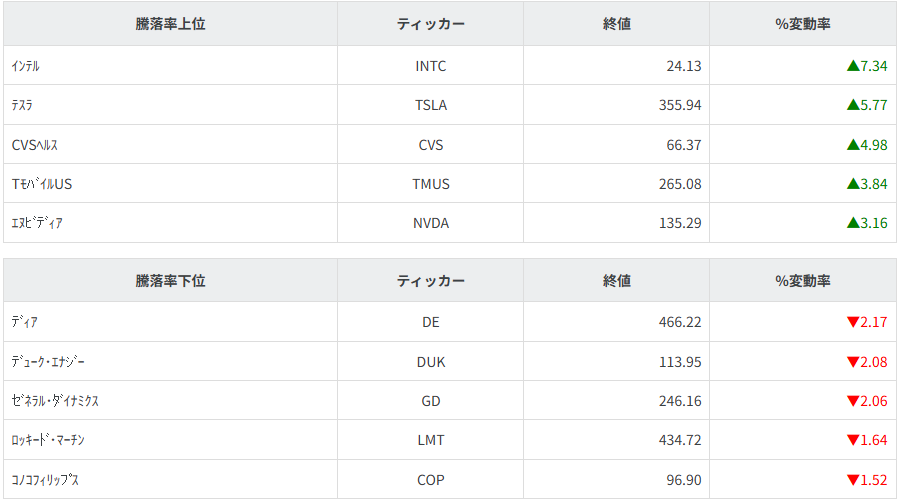
Task: Click the green up arrow for Tesla
Action: click(852, 105)
